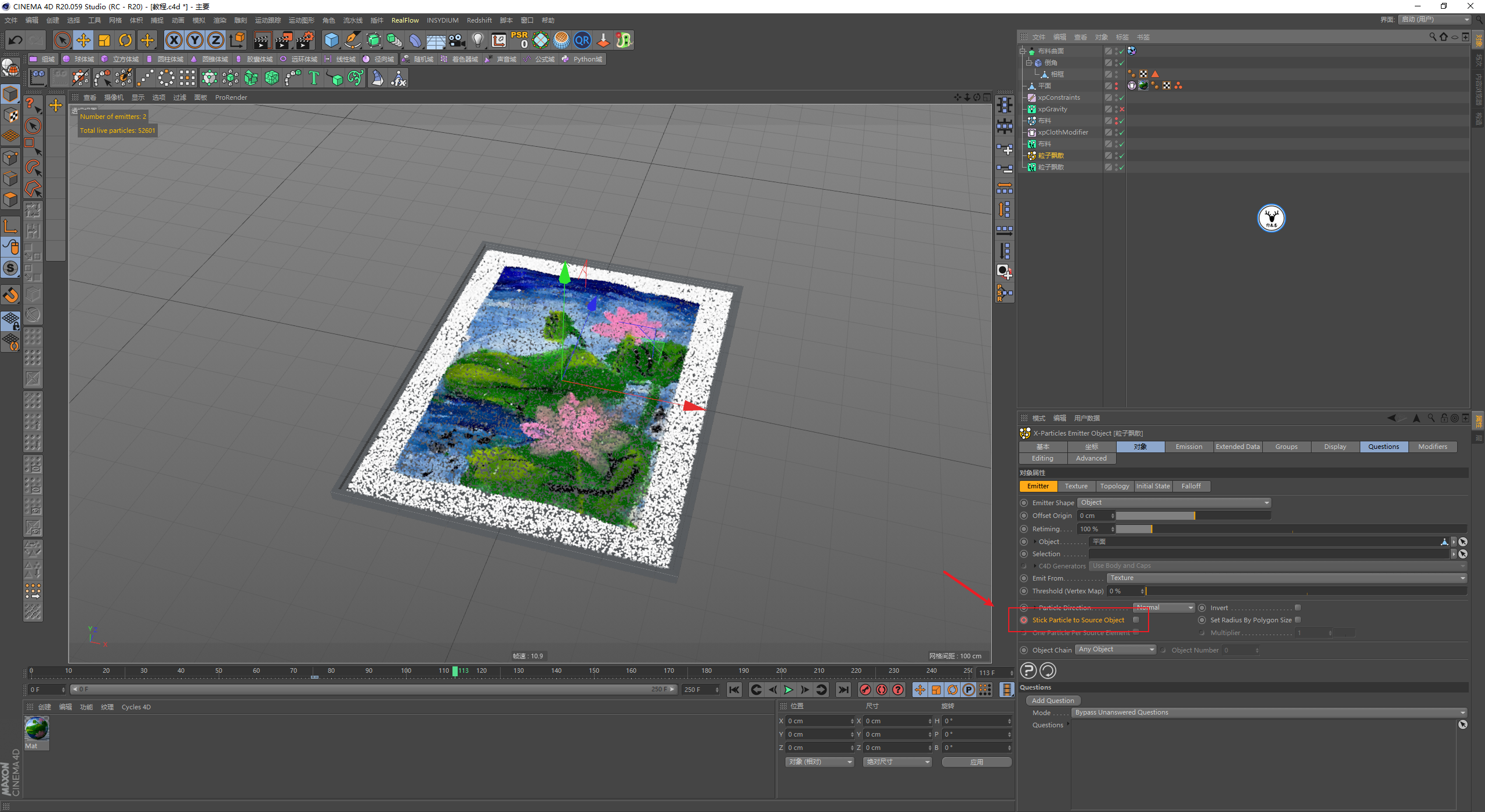
Task: Click the Add Question button
Action: click(1053, 701)
